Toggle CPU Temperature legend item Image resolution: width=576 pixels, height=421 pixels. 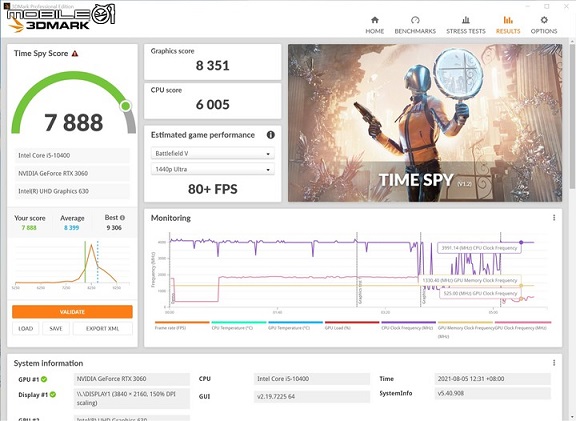239,325
